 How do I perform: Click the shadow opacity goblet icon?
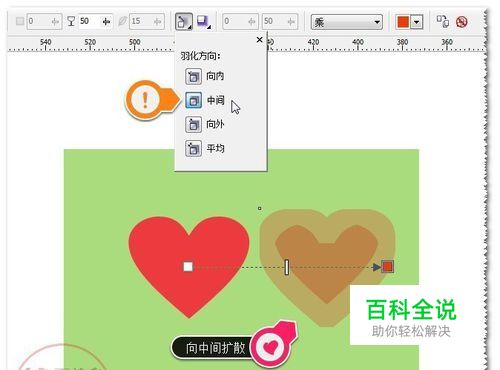pyautogui.click(x=71, y=22)
